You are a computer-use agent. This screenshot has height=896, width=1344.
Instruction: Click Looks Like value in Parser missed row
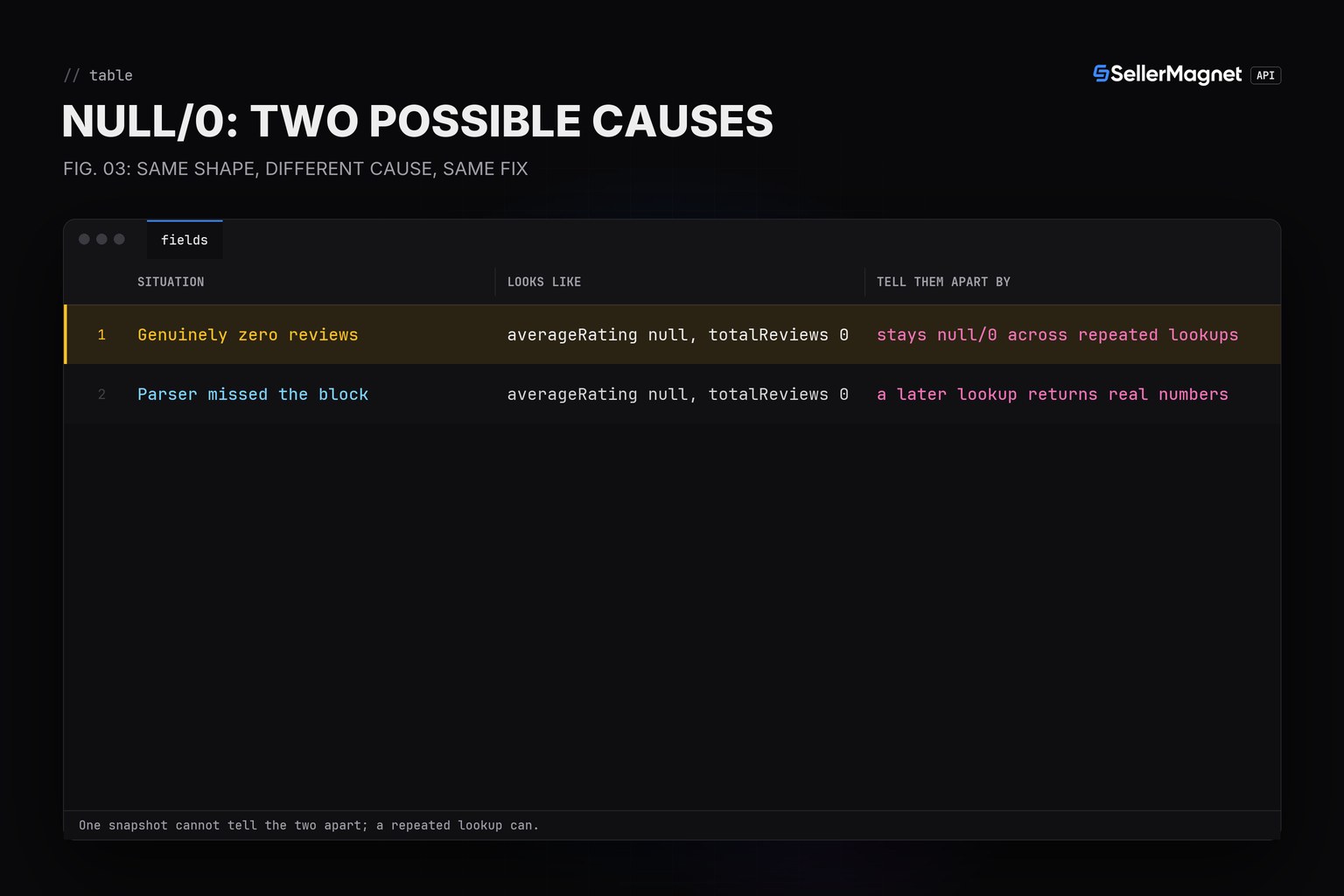coord(678,395)
